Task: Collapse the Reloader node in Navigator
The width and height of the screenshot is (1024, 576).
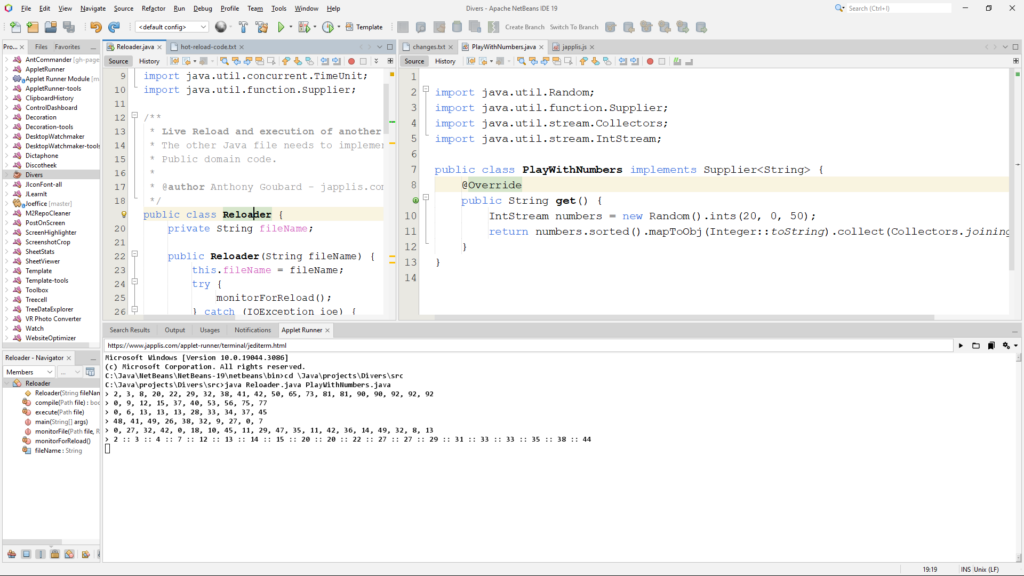Action: pos(7,383)
